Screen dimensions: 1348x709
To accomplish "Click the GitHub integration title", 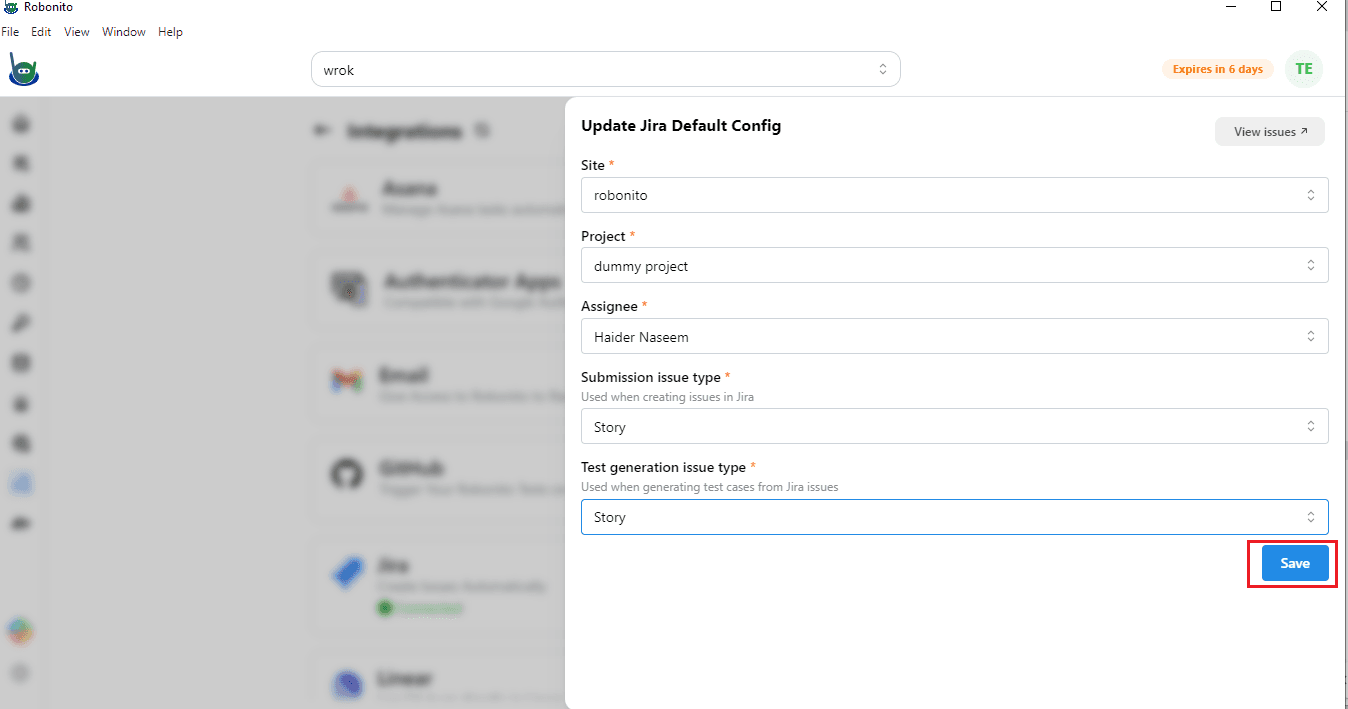I will 412,468.
